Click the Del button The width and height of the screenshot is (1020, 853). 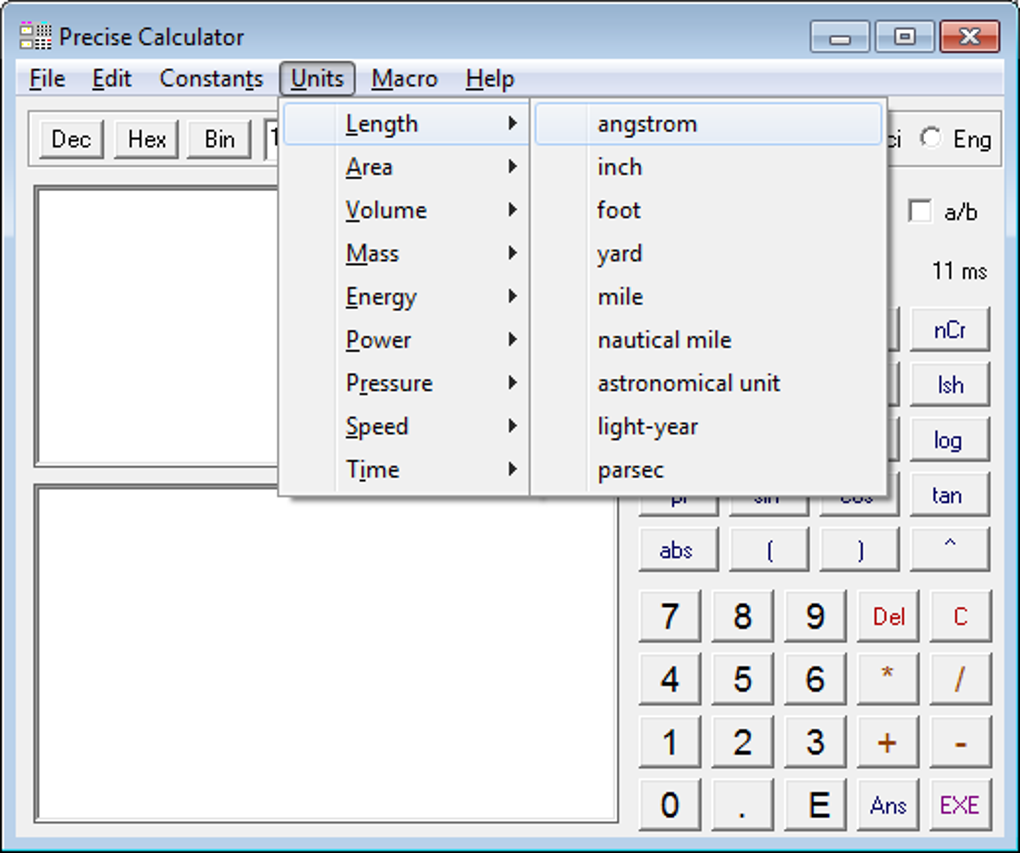point(888,617)
